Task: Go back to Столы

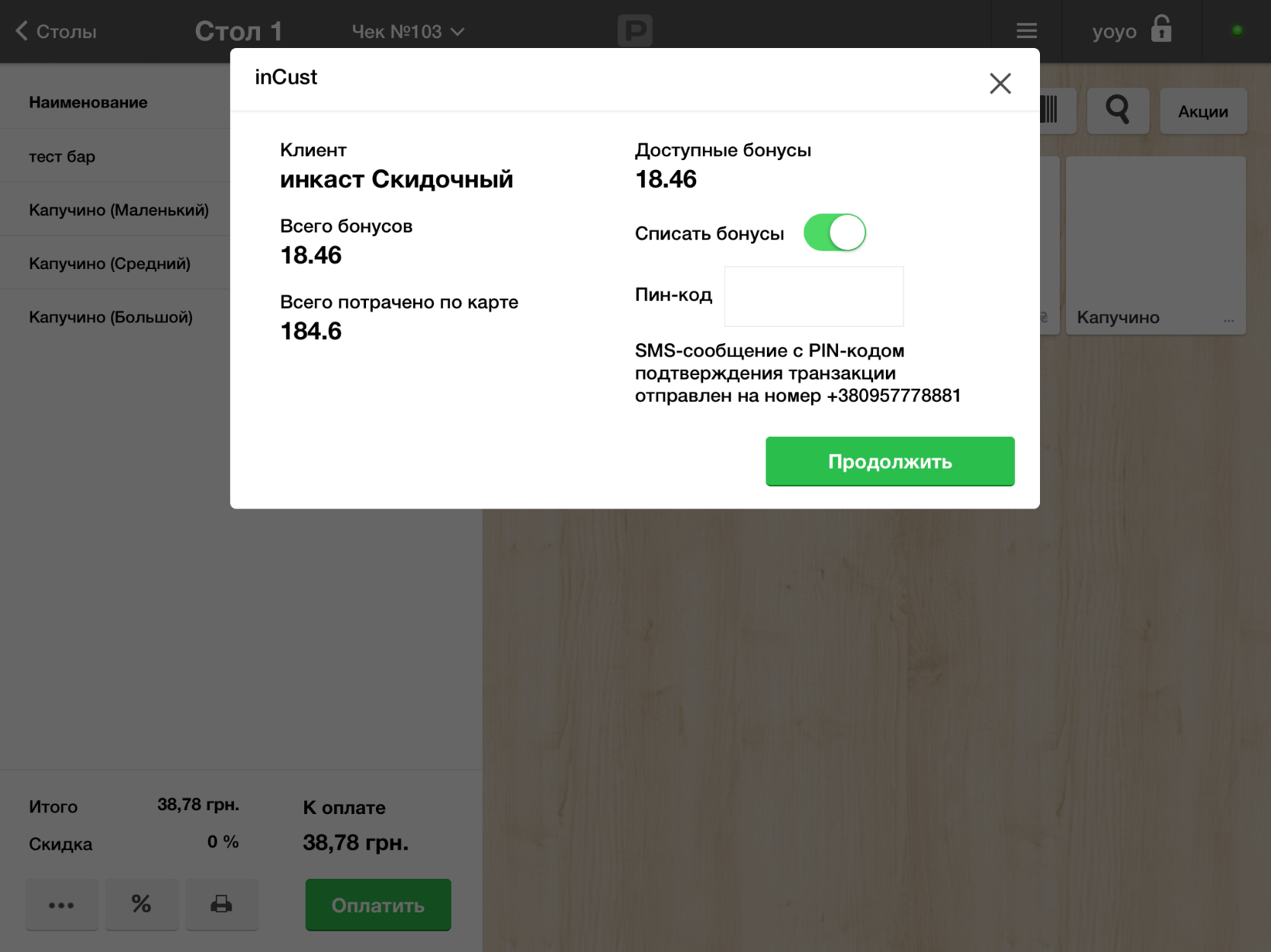Action: 56,31
